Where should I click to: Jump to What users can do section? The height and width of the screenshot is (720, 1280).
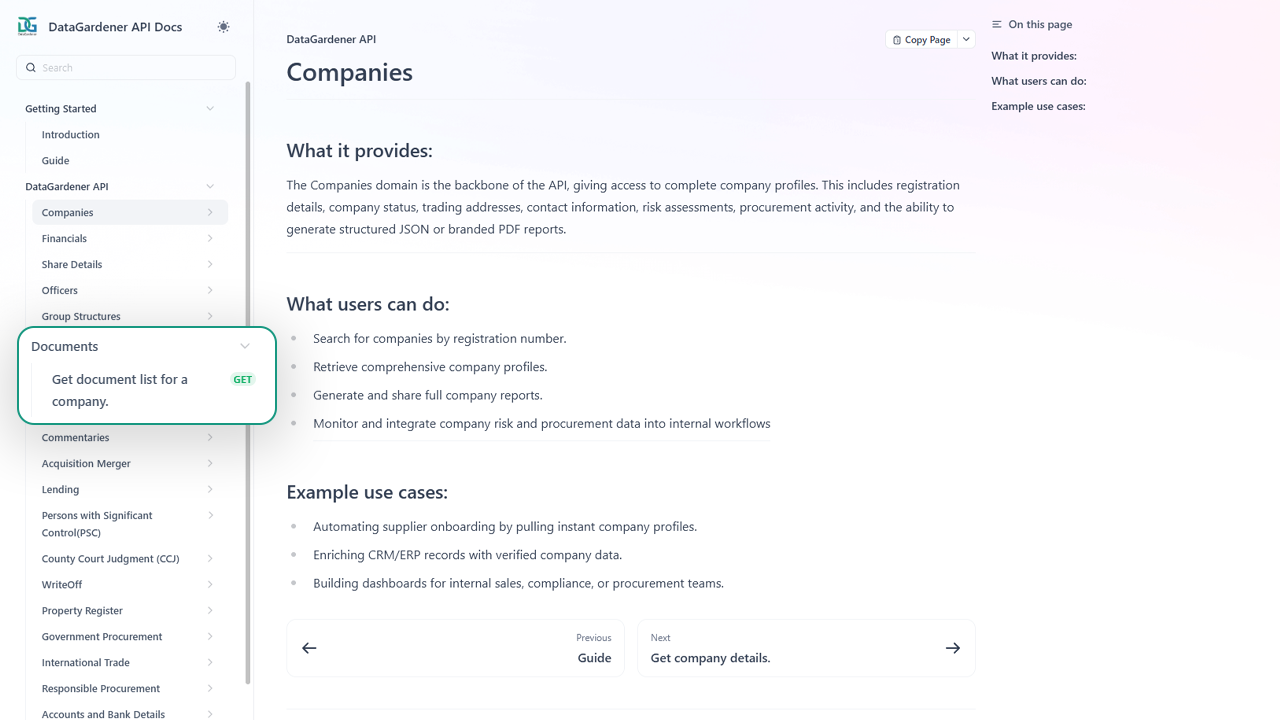(x=1038, y=81)
